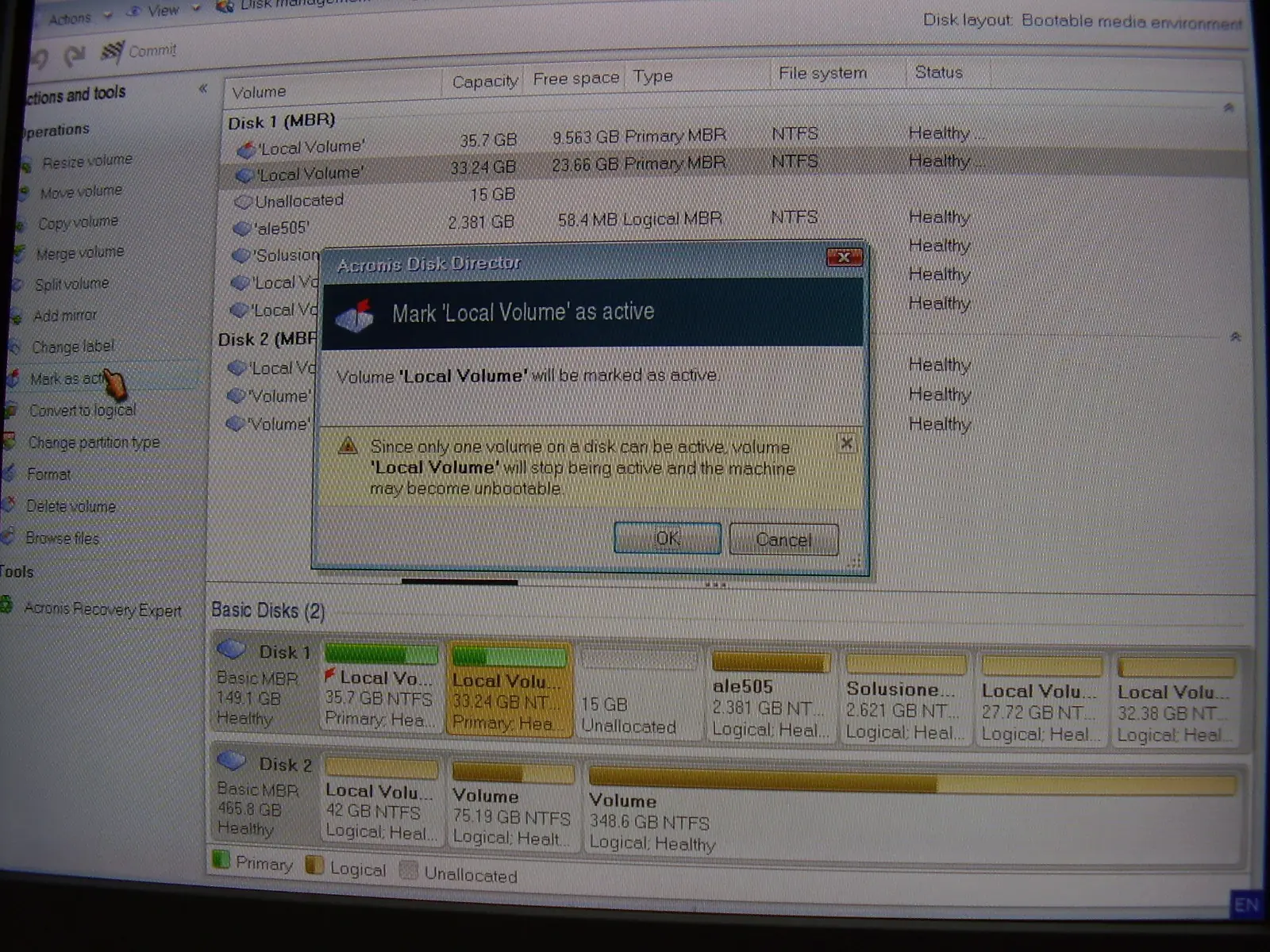The width and height of the screenshot is (1270, 952).
Task: Cancel the Mark as active dialog
Action: pyautogui.click(x=783, y=540)
